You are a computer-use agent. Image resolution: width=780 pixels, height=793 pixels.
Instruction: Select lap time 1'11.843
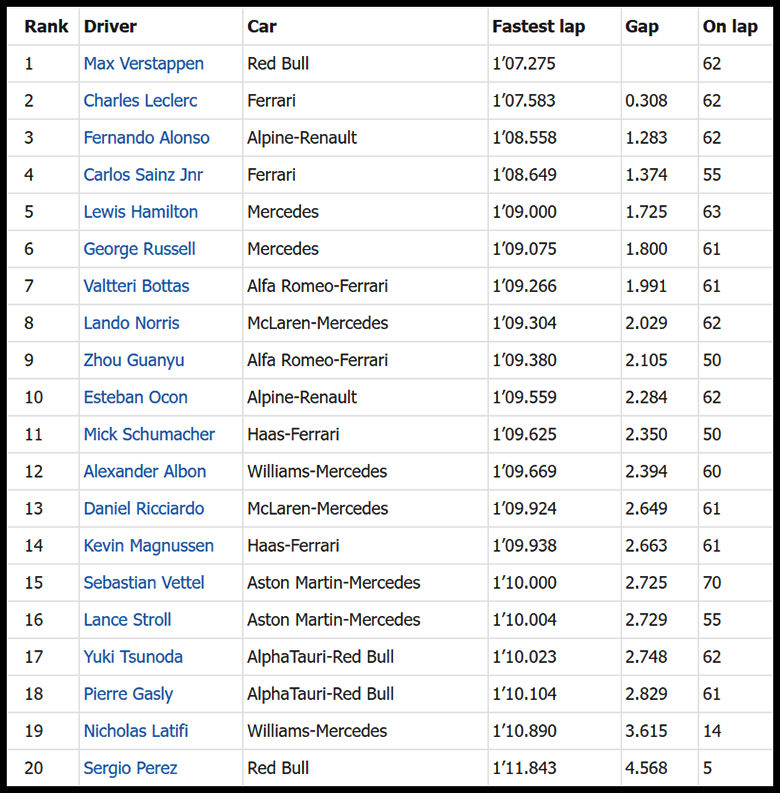click(x=525, y=768)
